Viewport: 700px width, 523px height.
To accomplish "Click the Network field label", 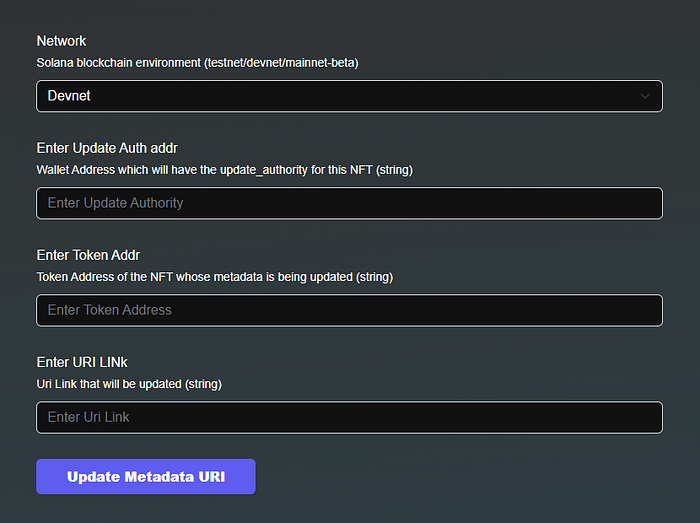I will (x=62, y=41).
